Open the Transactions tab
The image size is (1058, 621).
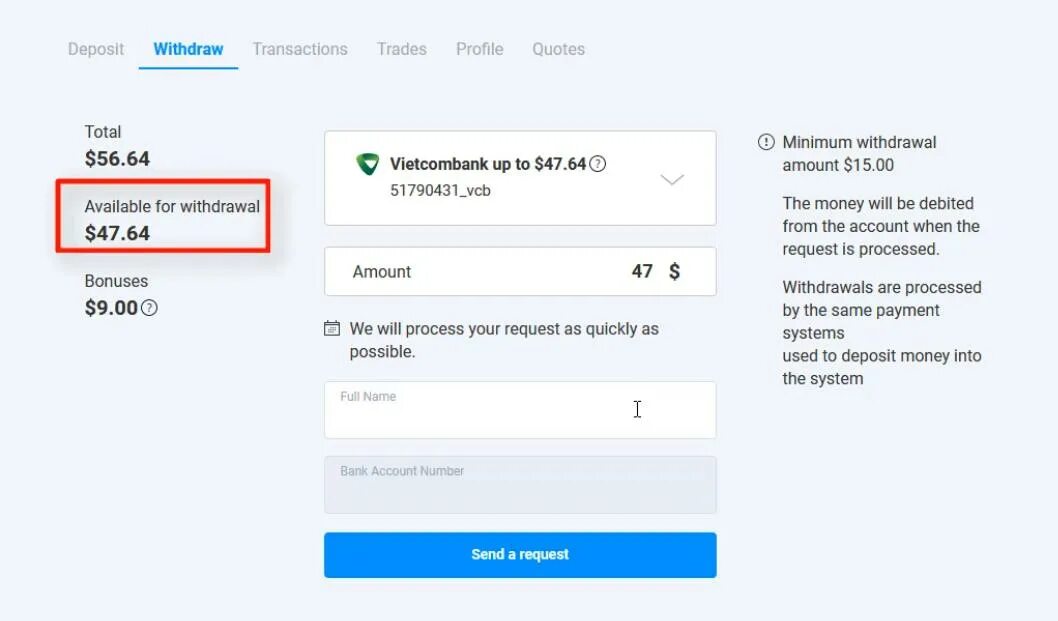[x=300, y=49]
